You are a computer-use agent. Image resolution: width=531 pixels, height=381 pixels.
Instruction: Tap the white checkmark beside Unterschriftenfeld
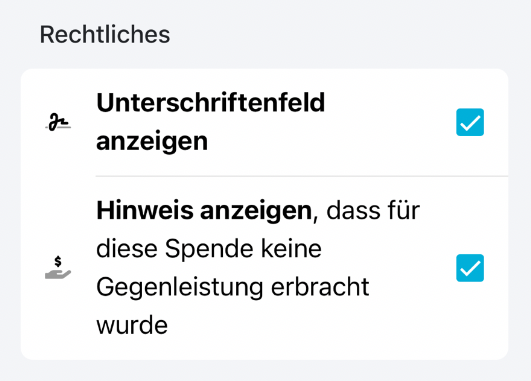(470, 123)
